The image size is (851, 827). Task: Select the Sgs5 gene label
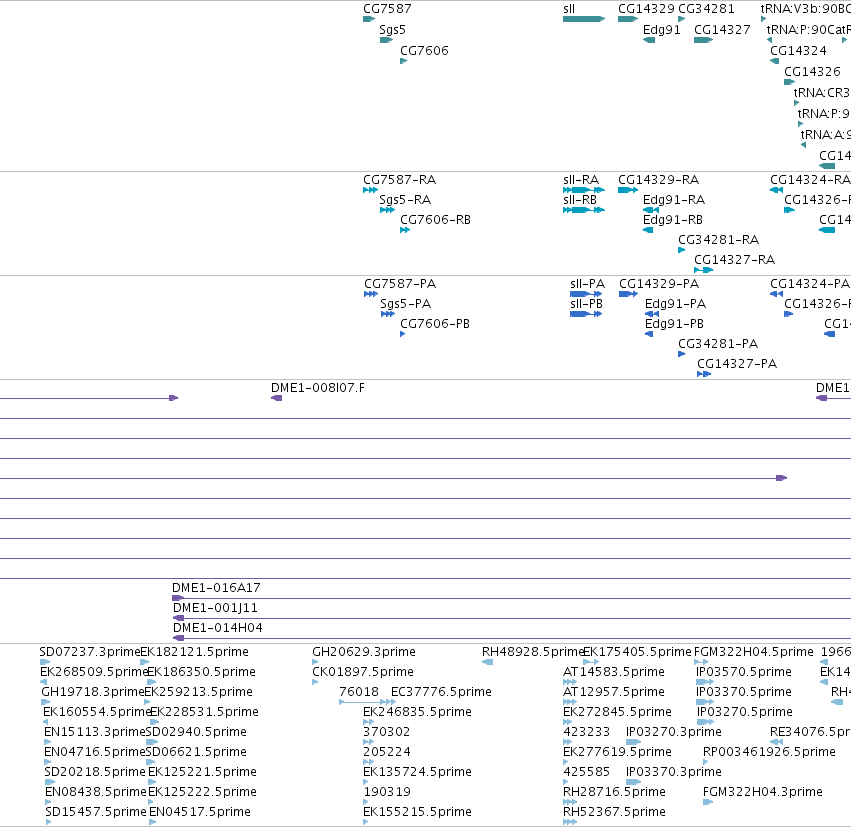pos(392,30)
